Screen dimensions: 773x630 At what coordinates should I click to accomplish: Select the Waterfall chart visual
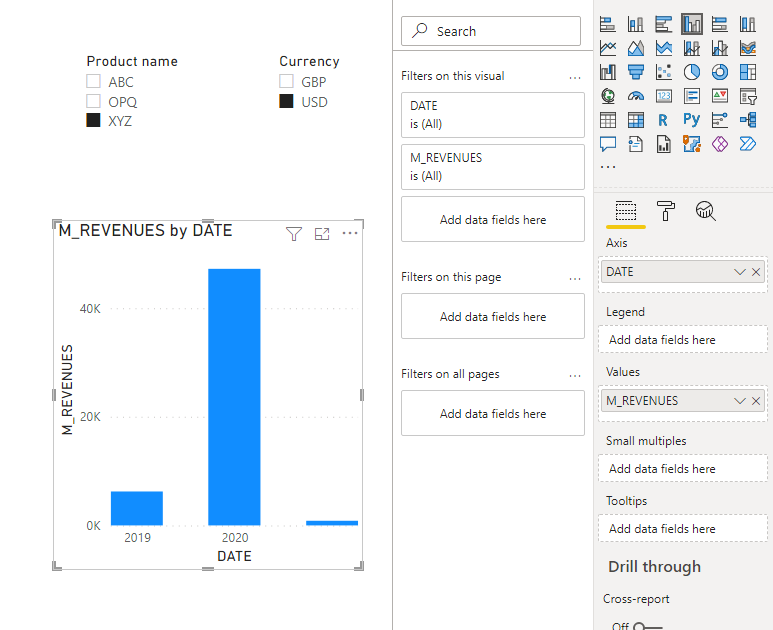point(608,72)
